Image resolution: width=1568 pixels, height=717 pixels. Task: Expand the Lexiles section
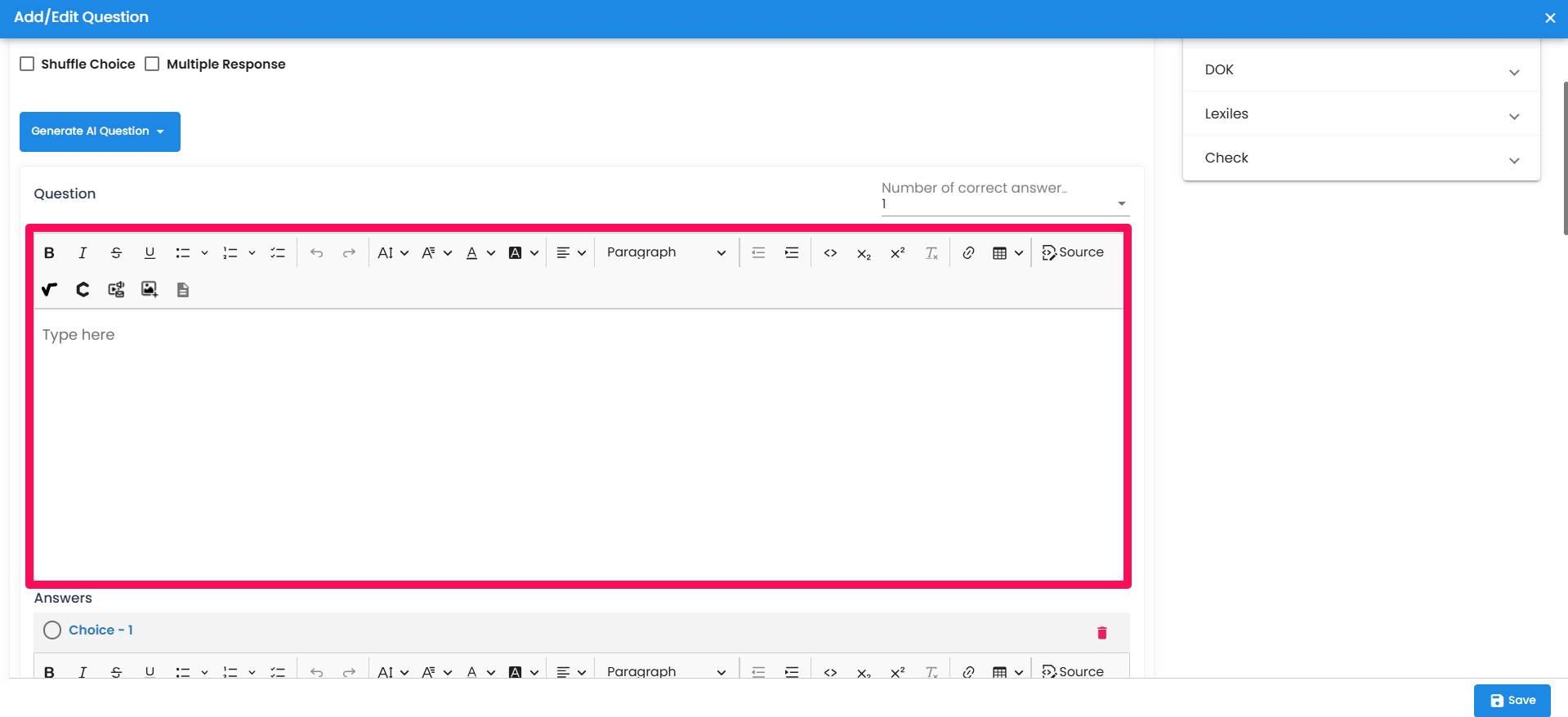coord(1360,114)
